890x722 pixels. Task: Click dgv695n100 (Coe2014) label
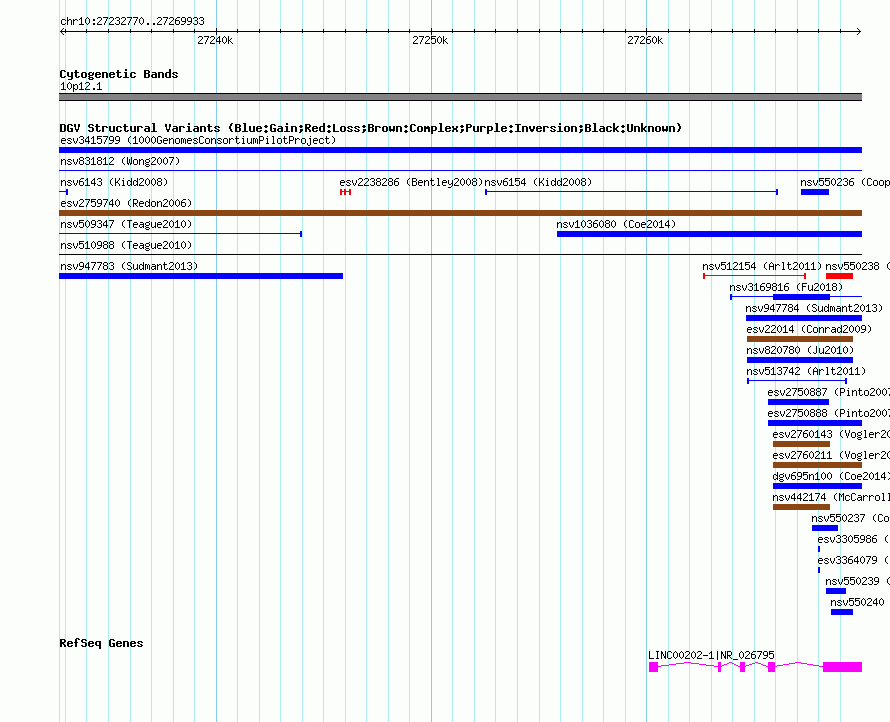tap(830, 476)
